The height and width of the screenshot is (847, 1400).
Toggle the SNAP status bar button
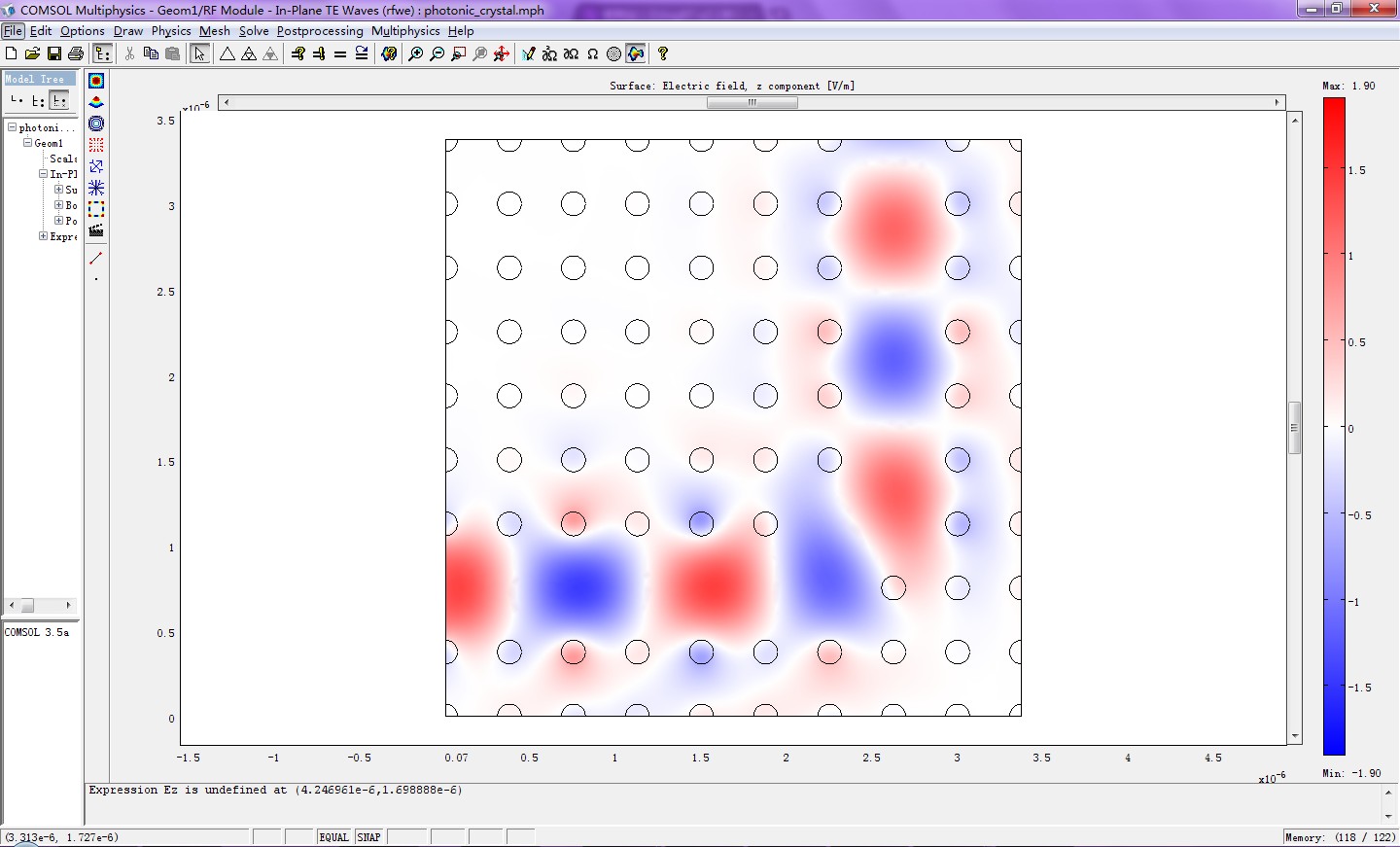[368, 837]
